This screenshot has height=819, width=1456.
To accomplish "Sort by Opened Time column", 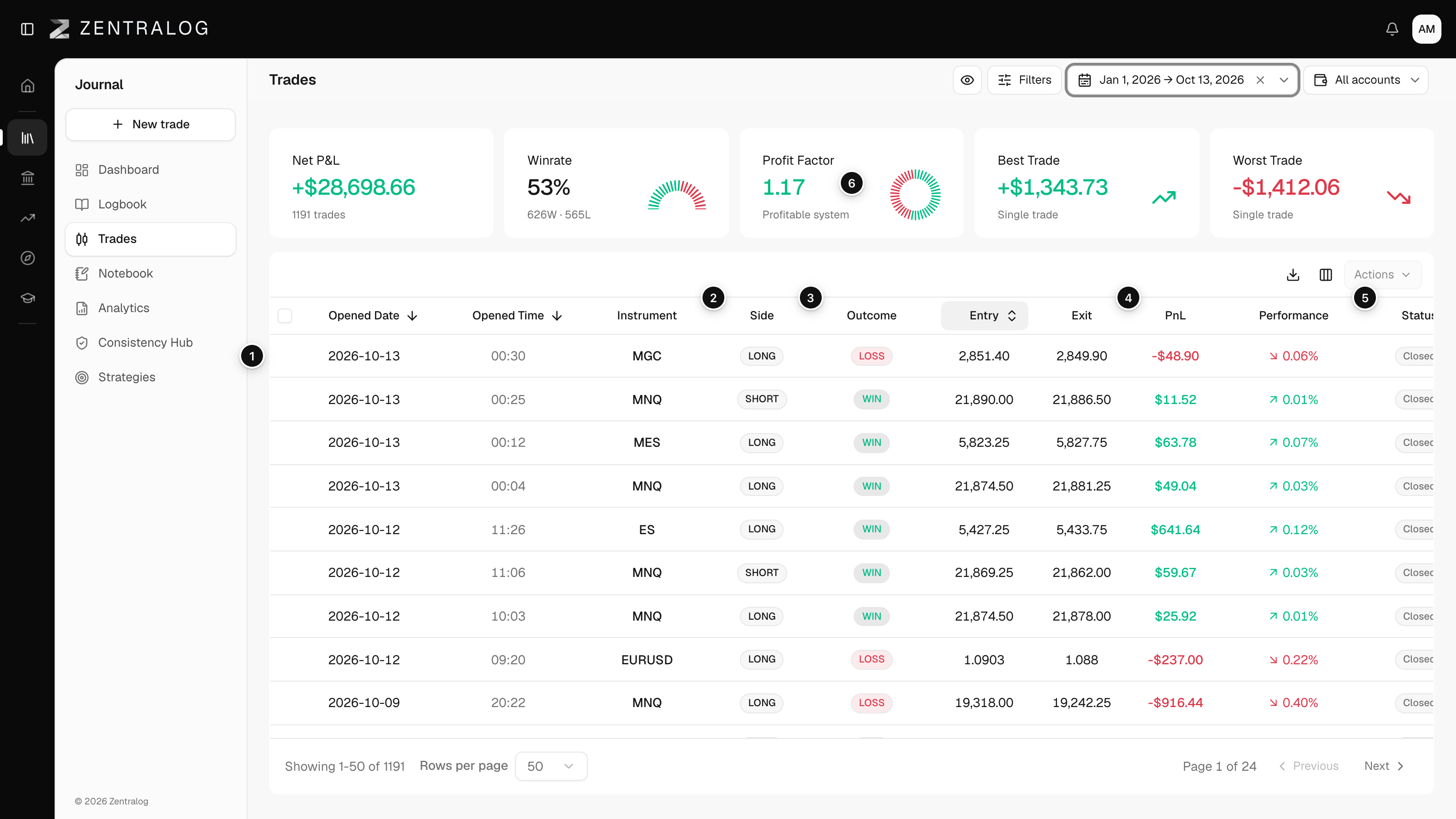I will point(516,315).
